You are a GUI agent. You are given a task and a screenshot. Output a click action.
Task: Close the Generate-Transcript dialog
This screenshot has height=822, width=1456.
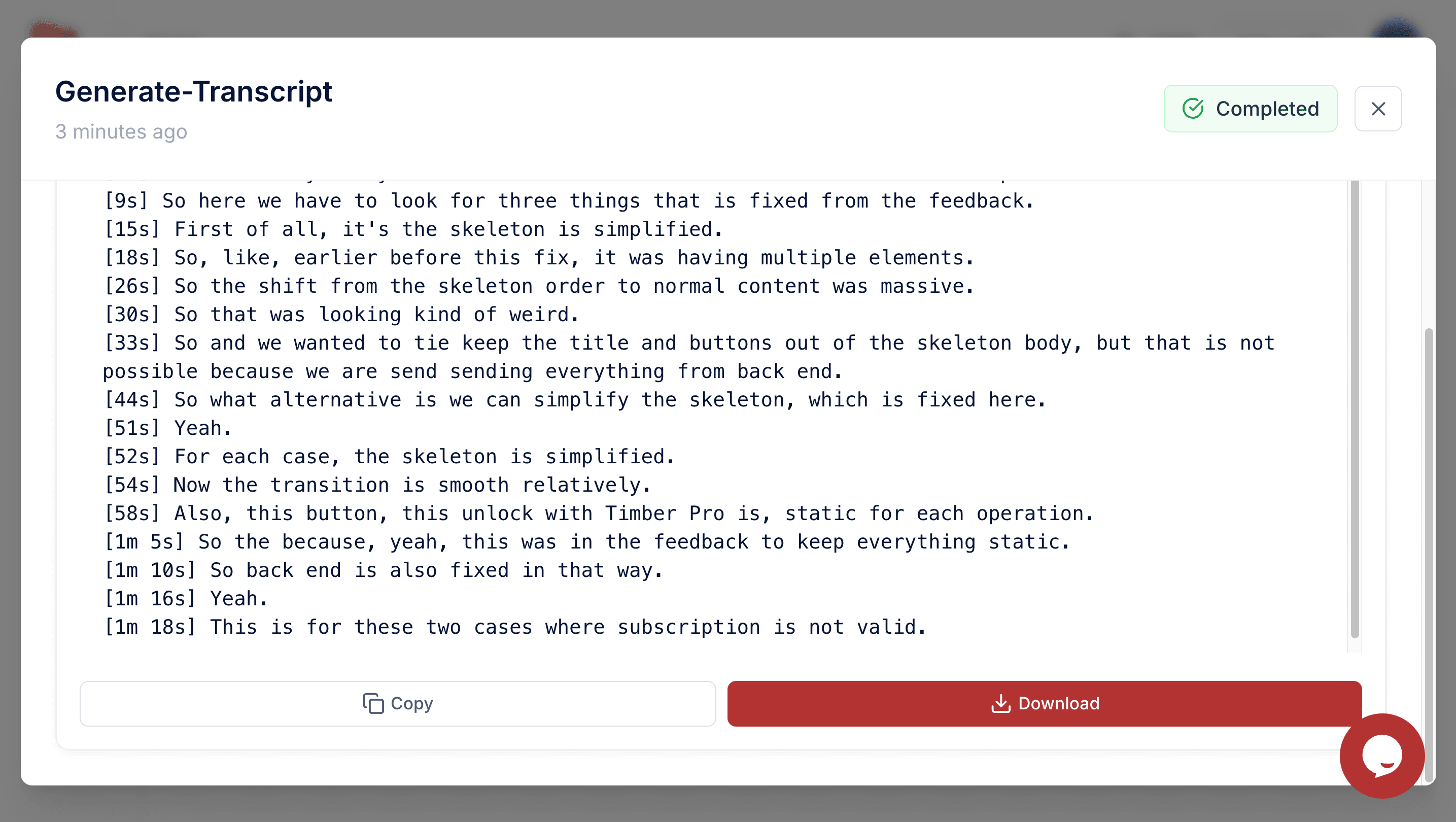1377,109
